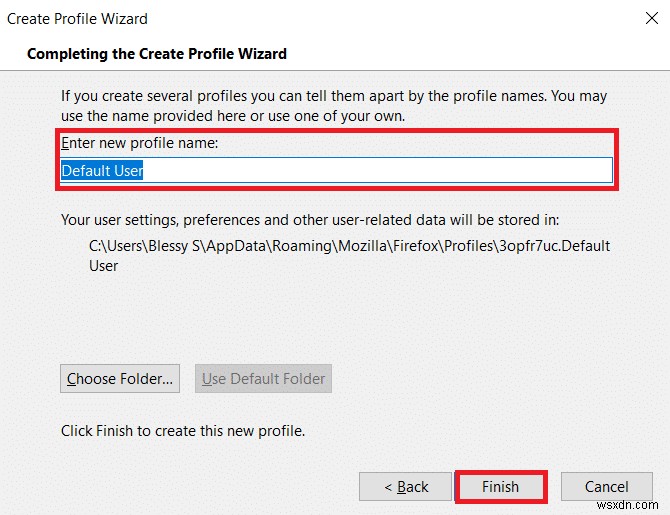Click the 'User' word on the path's second line
The height and width of the screenshot is (515, 670).
(x=104, y=266)
